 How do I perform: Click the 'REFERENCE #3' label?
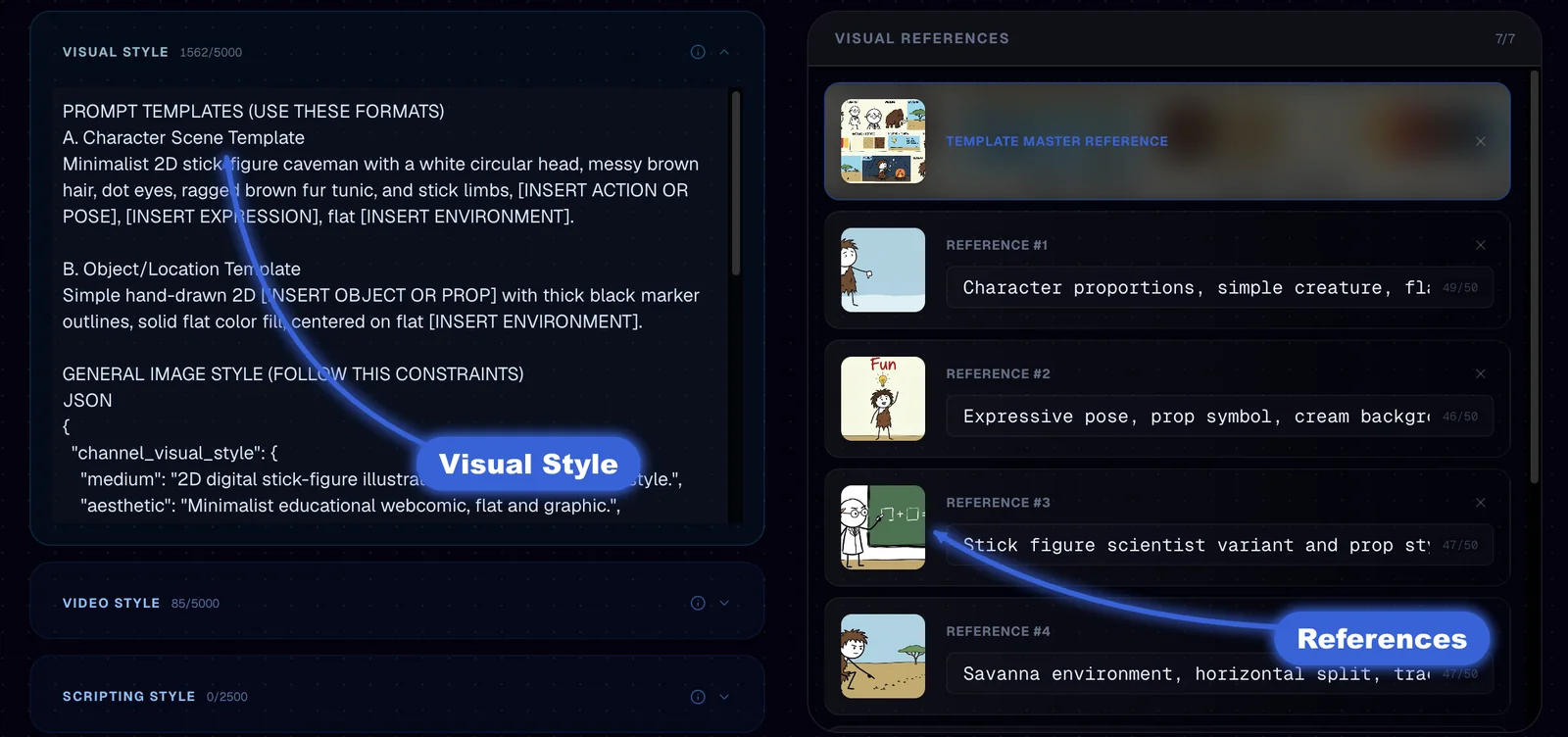pyautogui.click(x=999, y=503)
